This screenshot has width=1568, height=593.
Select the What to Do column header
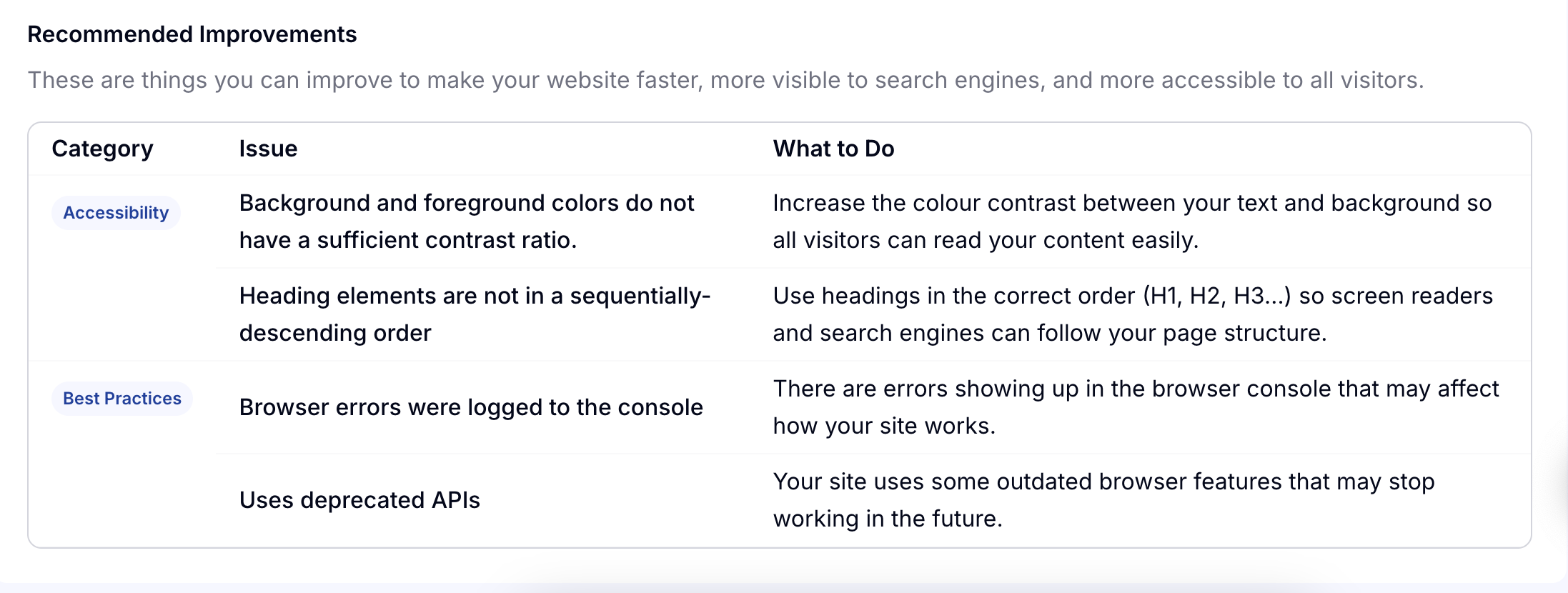833,149
